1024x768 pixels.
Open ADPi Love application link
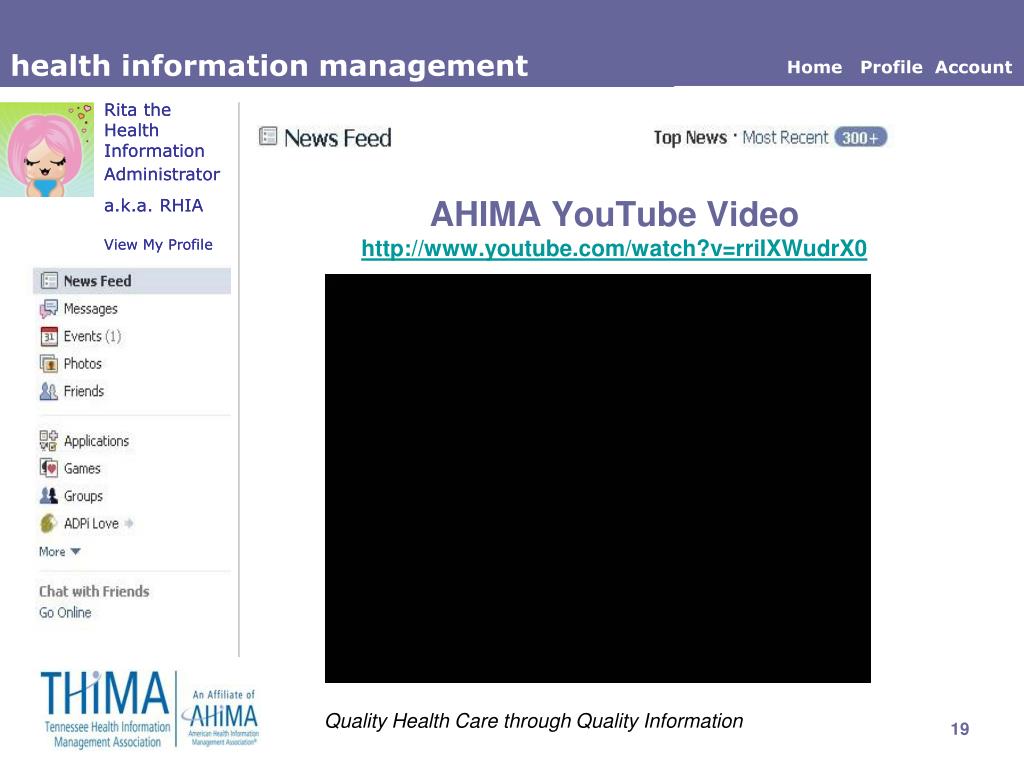[x=91, y=523]
